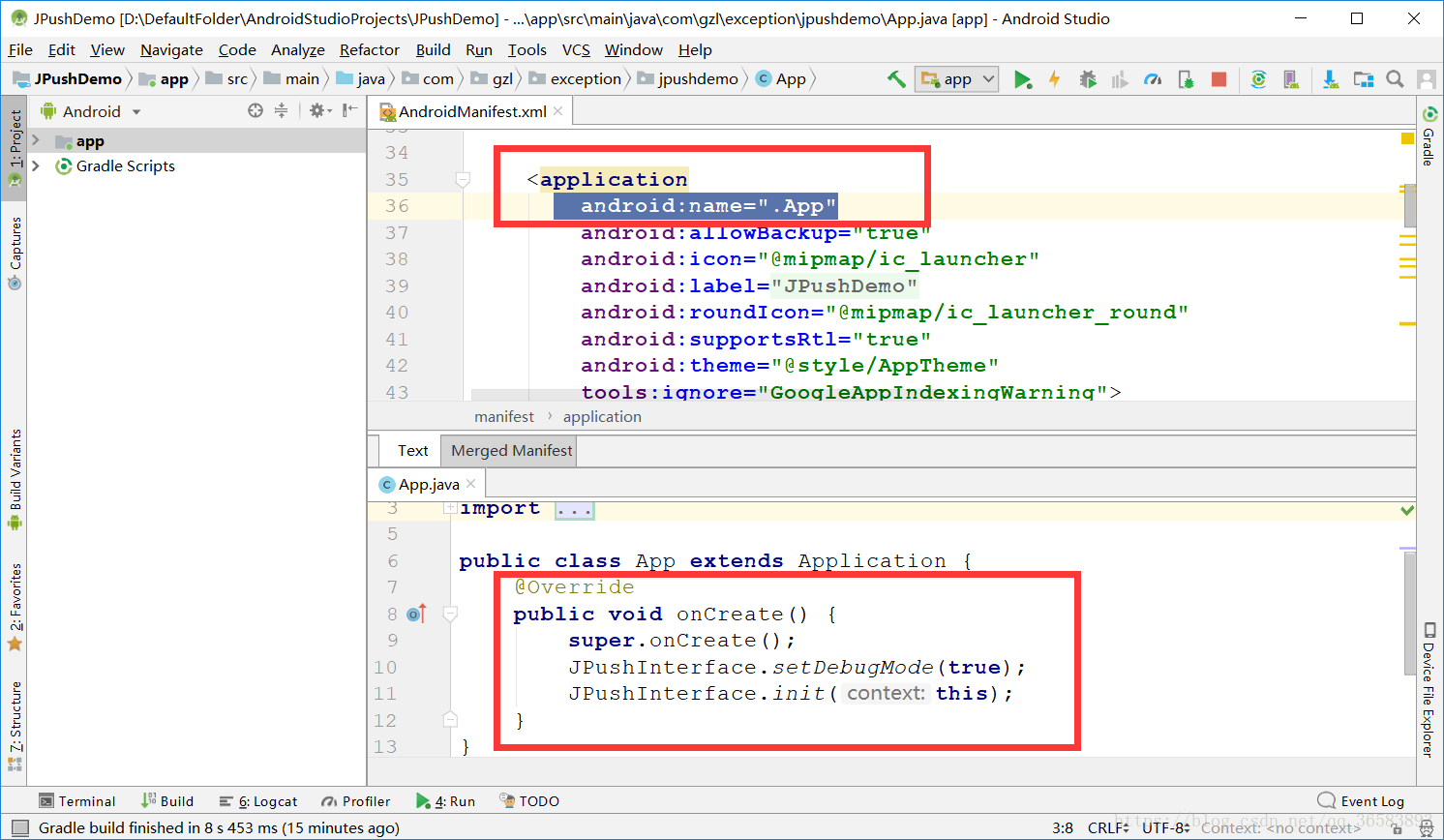Open the profiler gauge icon
Screen dimensions: 1444x840
click(1153, 79)
